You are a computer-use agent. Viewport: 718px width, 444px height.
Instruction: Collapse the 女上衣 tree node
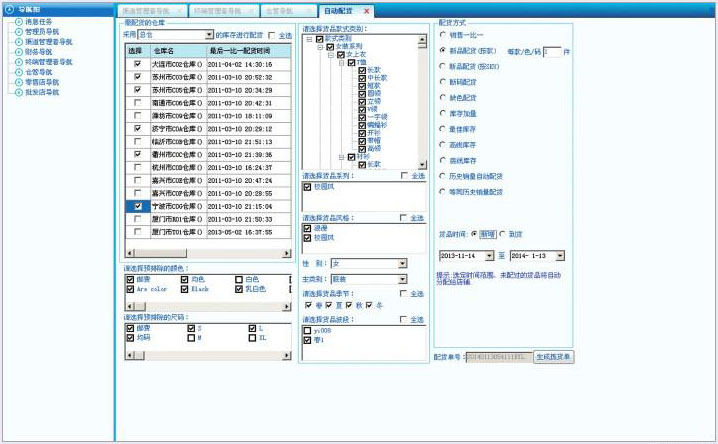click(x=331, y=55)
